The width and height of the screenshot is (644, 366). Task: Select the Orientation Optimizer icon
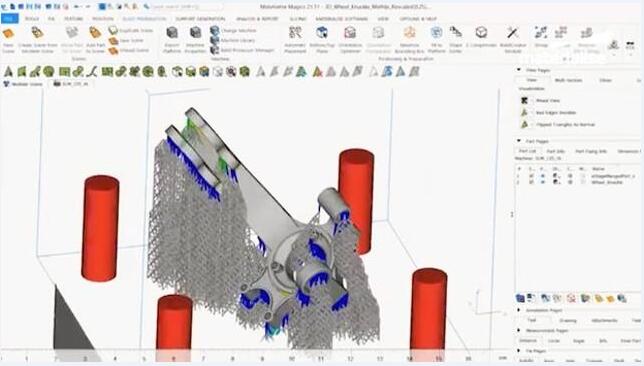(x=350, y=33)
